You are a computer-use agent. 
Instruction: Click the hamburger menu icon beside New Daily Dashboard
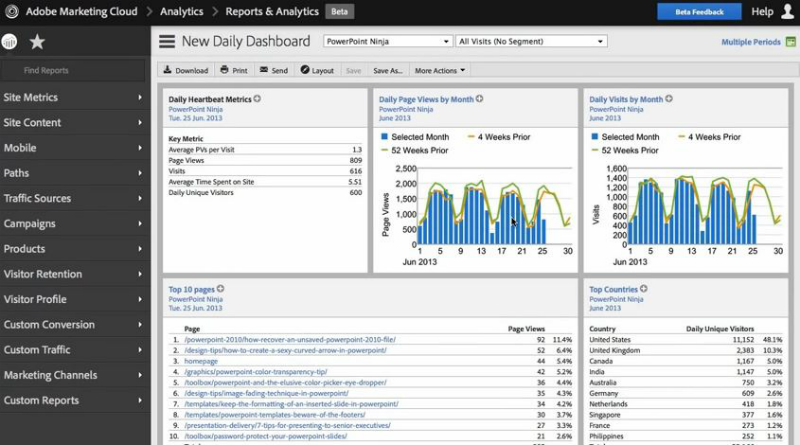pos(167,42)
